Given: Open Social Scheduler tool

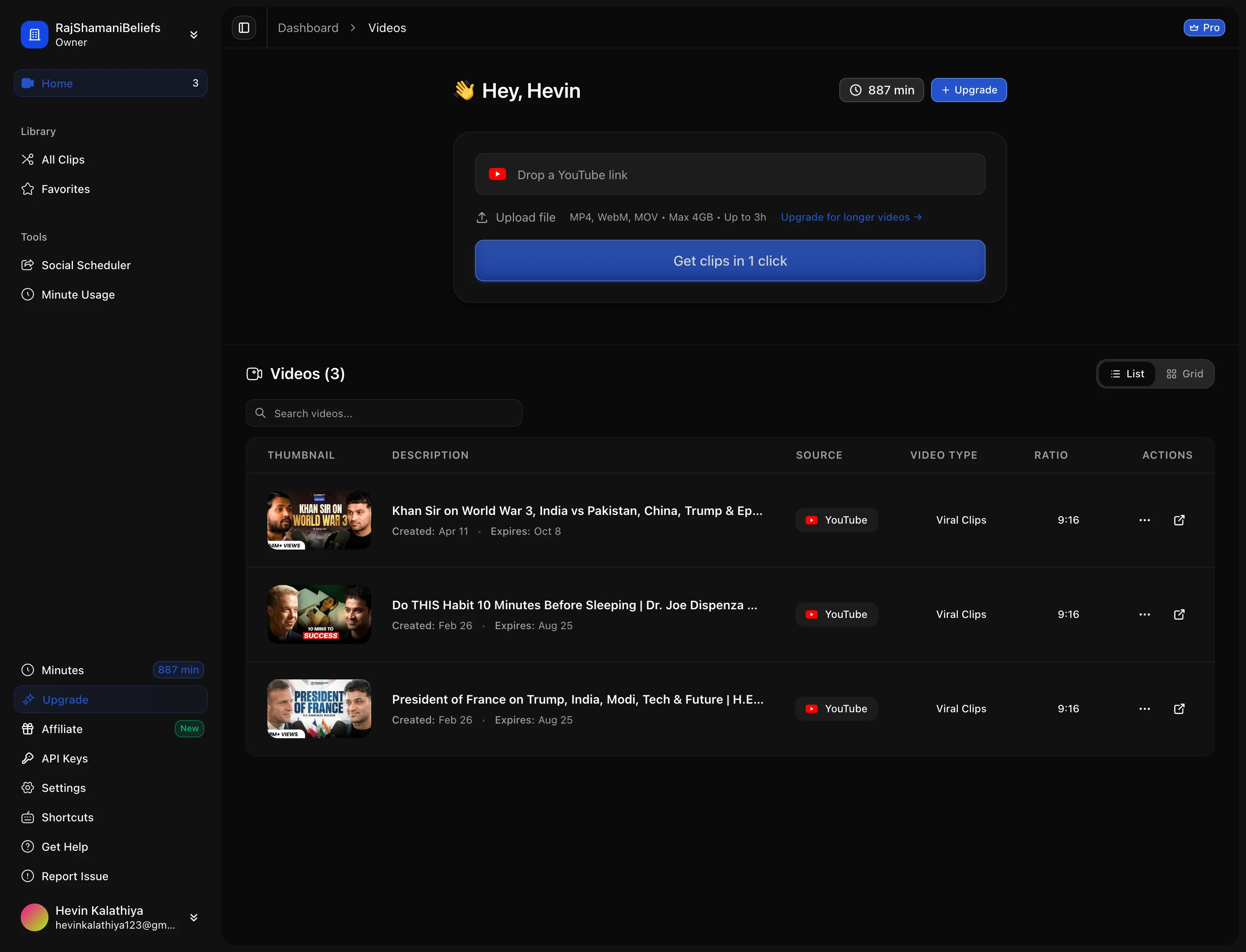Looking at the screenshot, I should (x=110, y=265).
